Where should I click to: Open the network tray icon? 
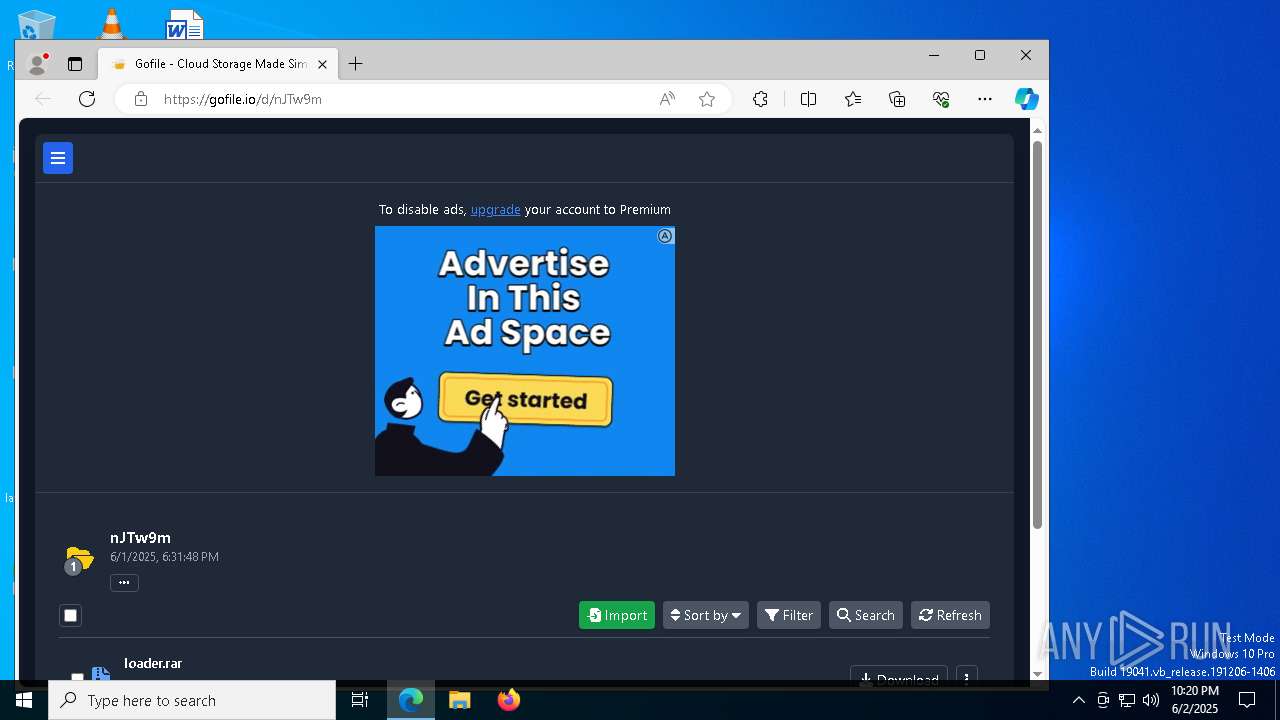1127,700
